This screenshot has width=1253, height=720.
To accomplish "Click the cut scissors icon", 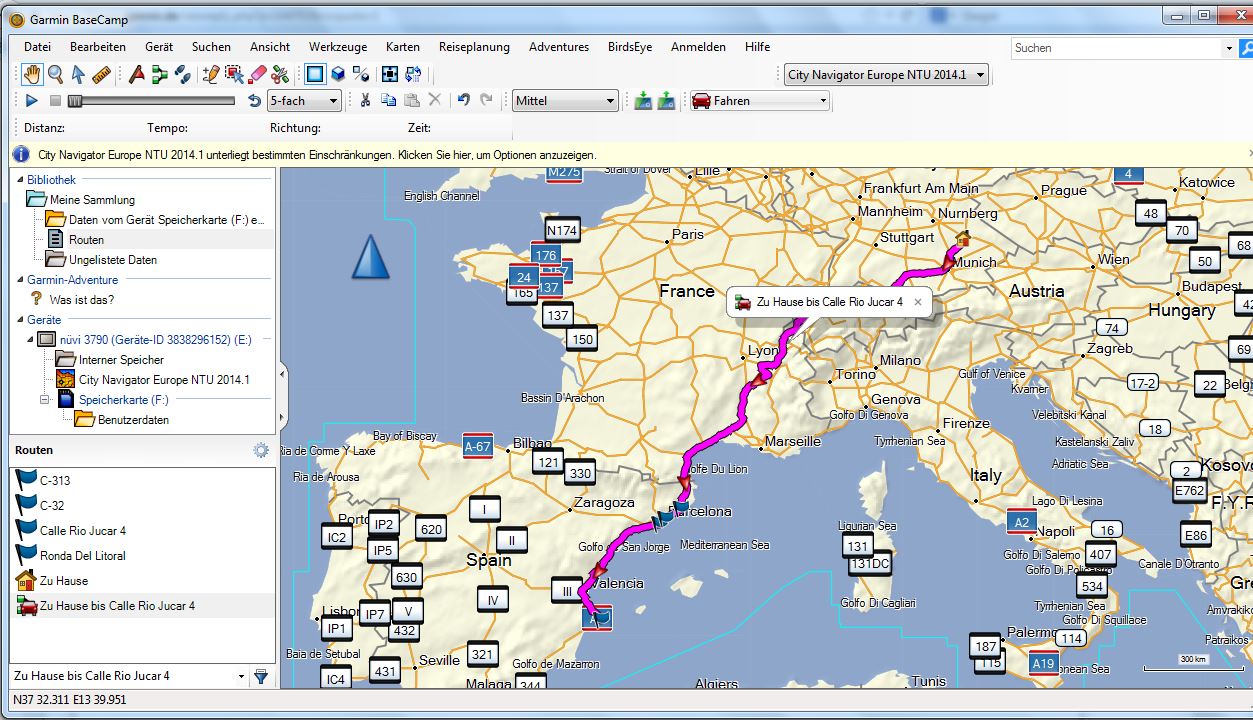I will click(365, 100).
